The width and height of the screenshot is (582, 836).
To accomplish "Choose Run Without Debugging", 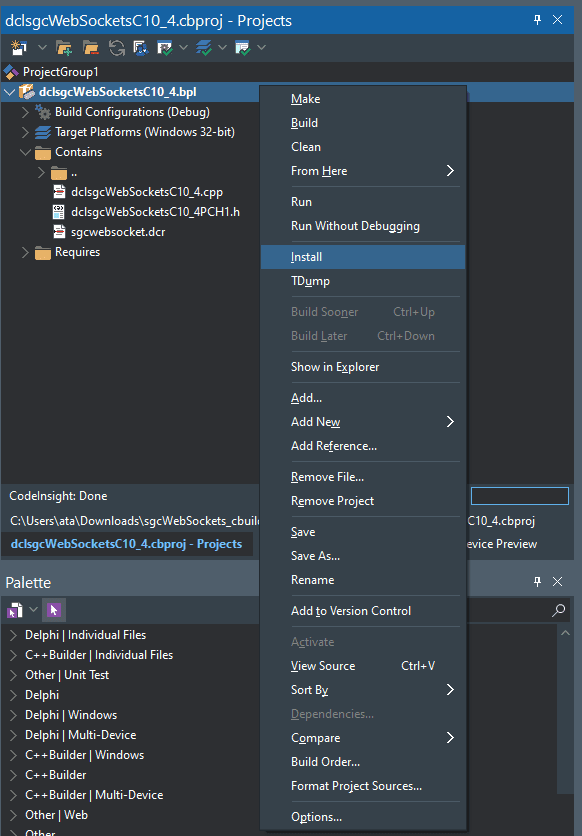I will (x=362, y=226).
